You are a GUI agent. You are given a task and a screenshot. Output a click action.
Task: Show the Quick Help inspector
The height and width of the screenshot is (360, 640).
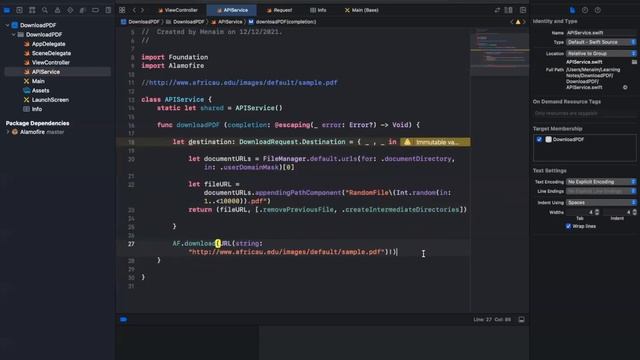[598, 10]
